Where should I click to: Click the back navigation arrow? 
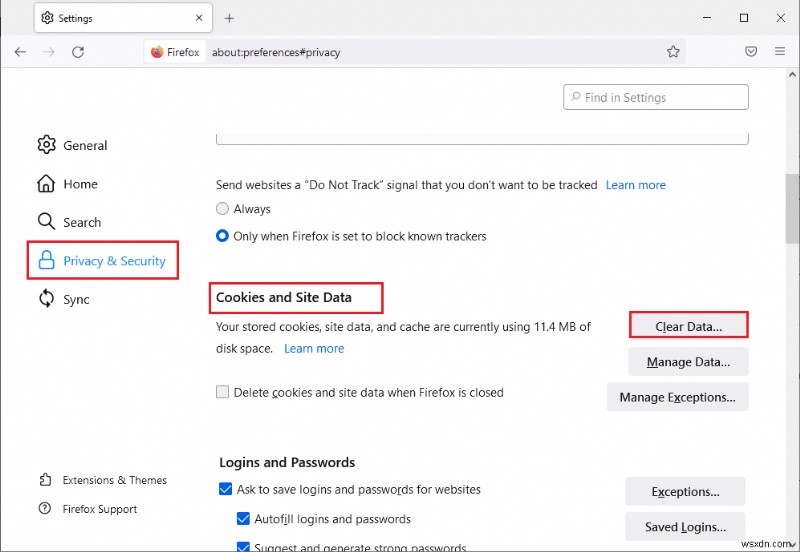[x=20, y=52]
